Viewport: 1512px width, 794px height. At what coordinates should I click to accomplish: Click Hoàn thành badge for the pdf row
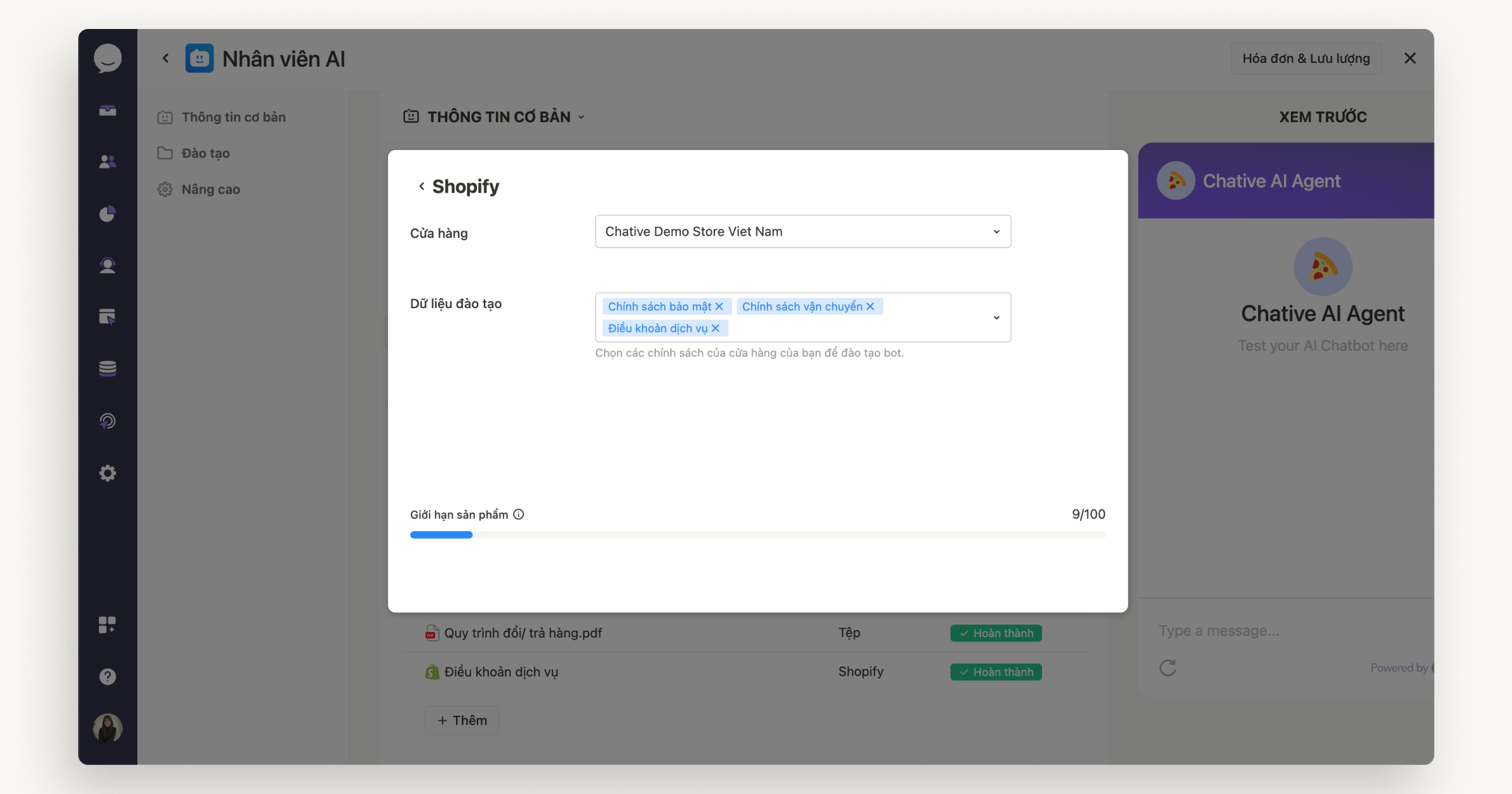[x=996, y=633]
